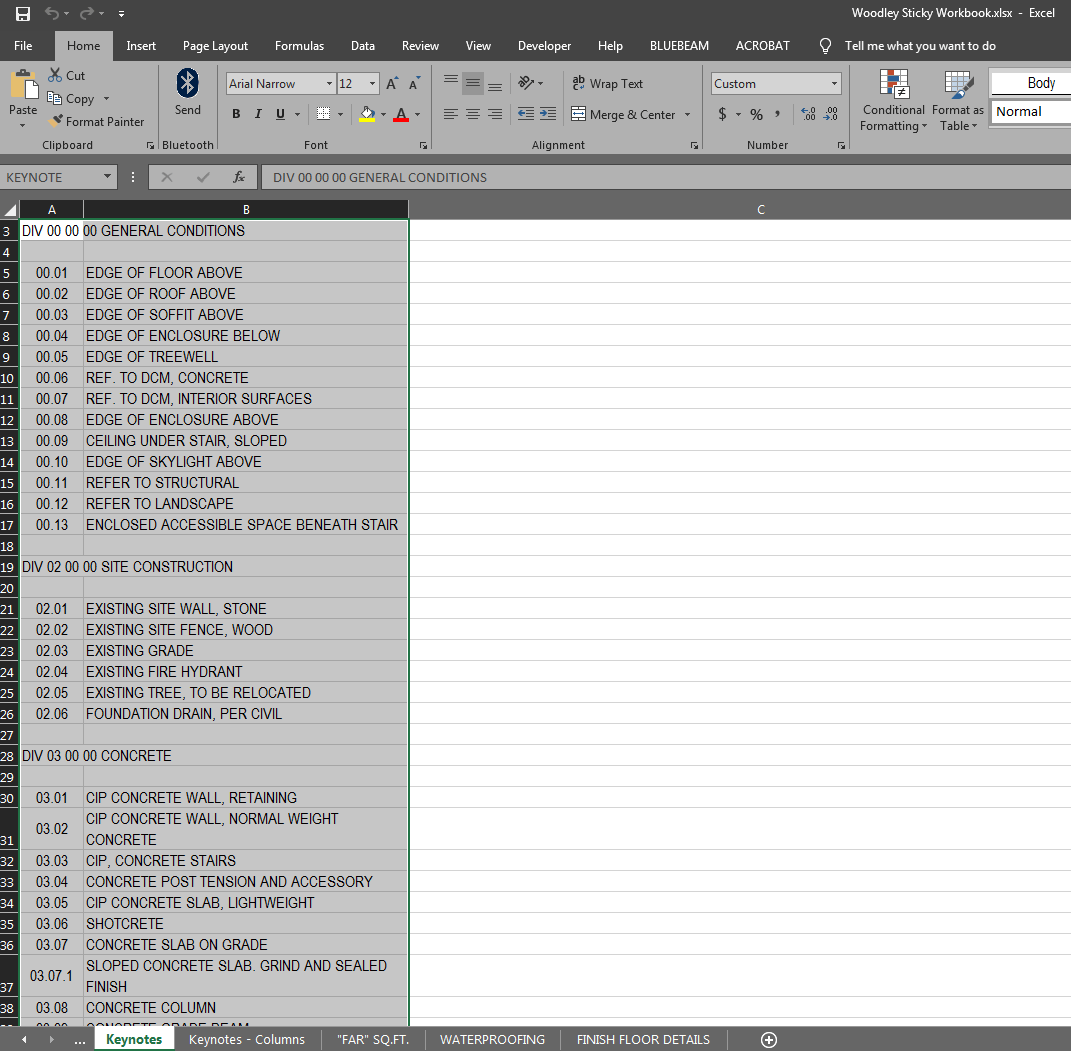Increase indent
This screenshot has height=1051, width=1071.
(x=548, y=114)
